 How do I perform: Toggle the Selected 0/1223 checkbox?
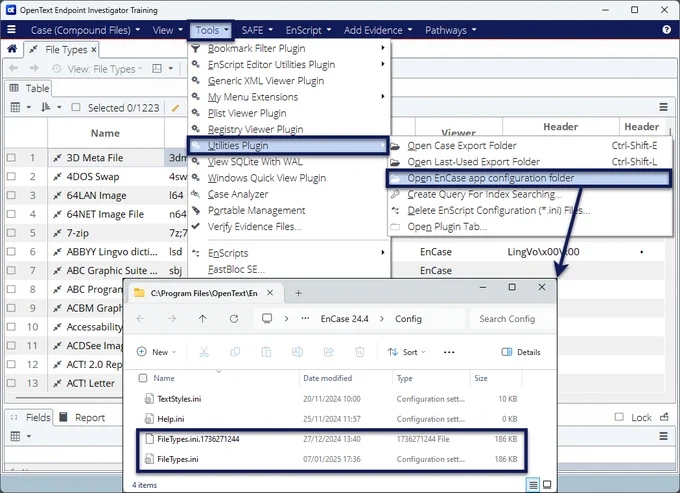click(76, 107)
